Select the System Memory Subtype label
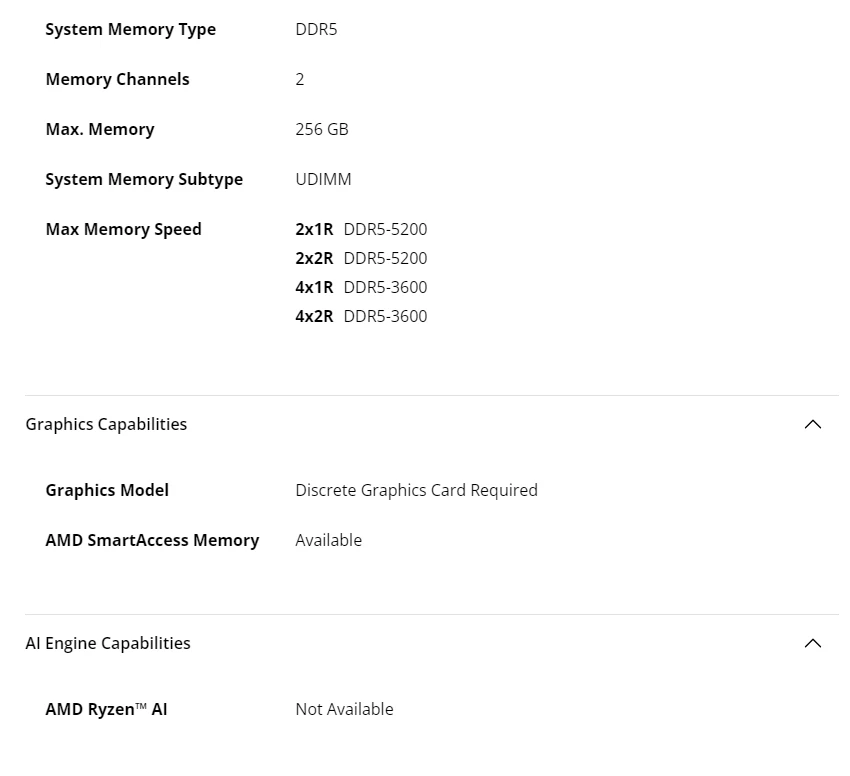 pos(144,179)
